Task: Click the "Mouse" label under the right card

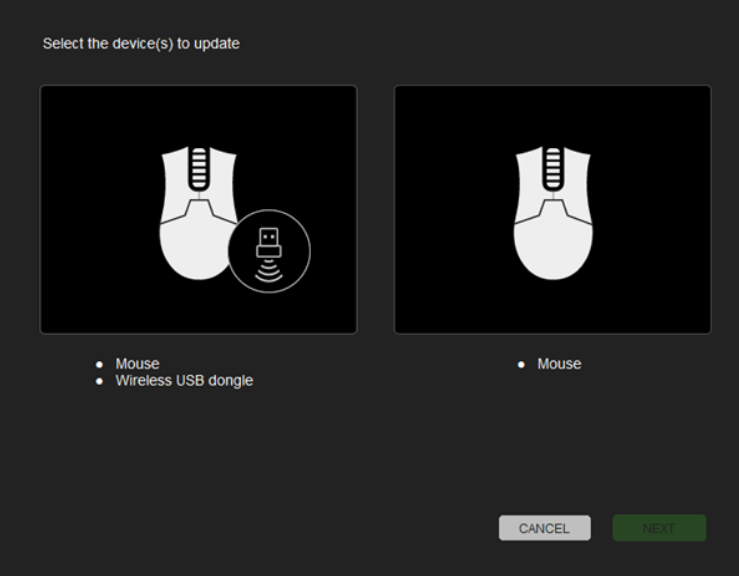Action: pyautogui.click(x=559, y=364)
